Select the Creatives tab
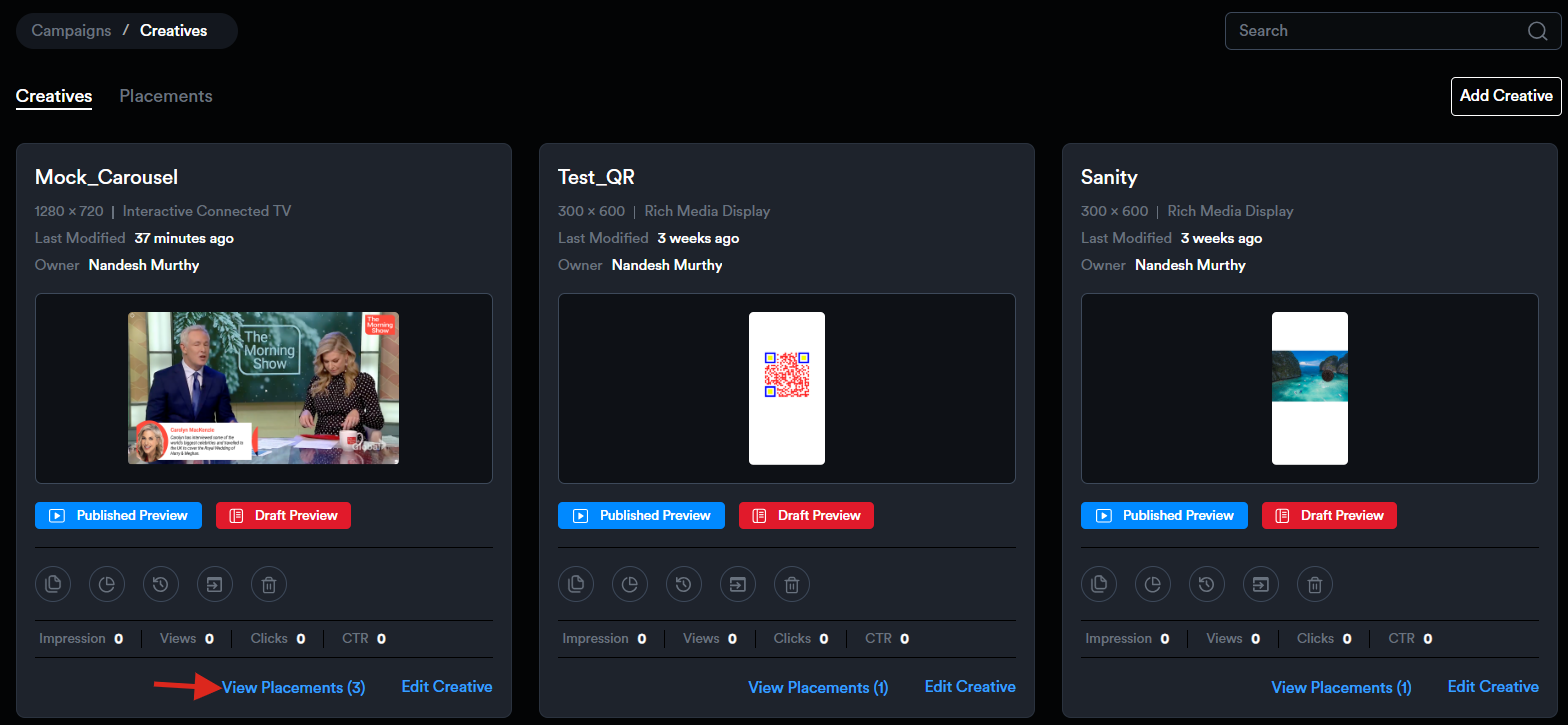Screen dimensions: 1568x725 coord(54,96)
